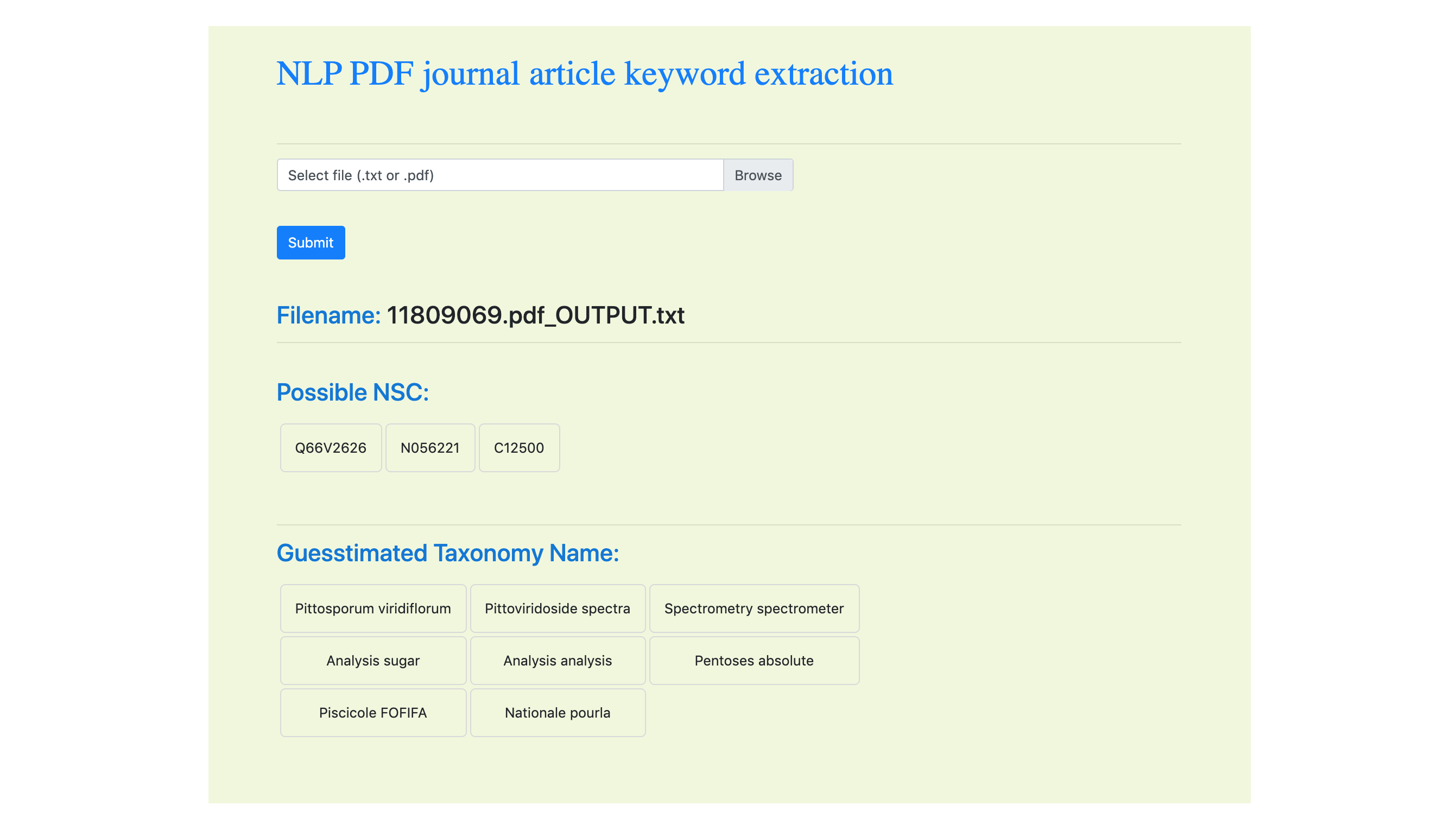Screen dimensions: 1456x824
Task: Select the Q66V2626 NSC tag
Action: (x=331, y=448)
